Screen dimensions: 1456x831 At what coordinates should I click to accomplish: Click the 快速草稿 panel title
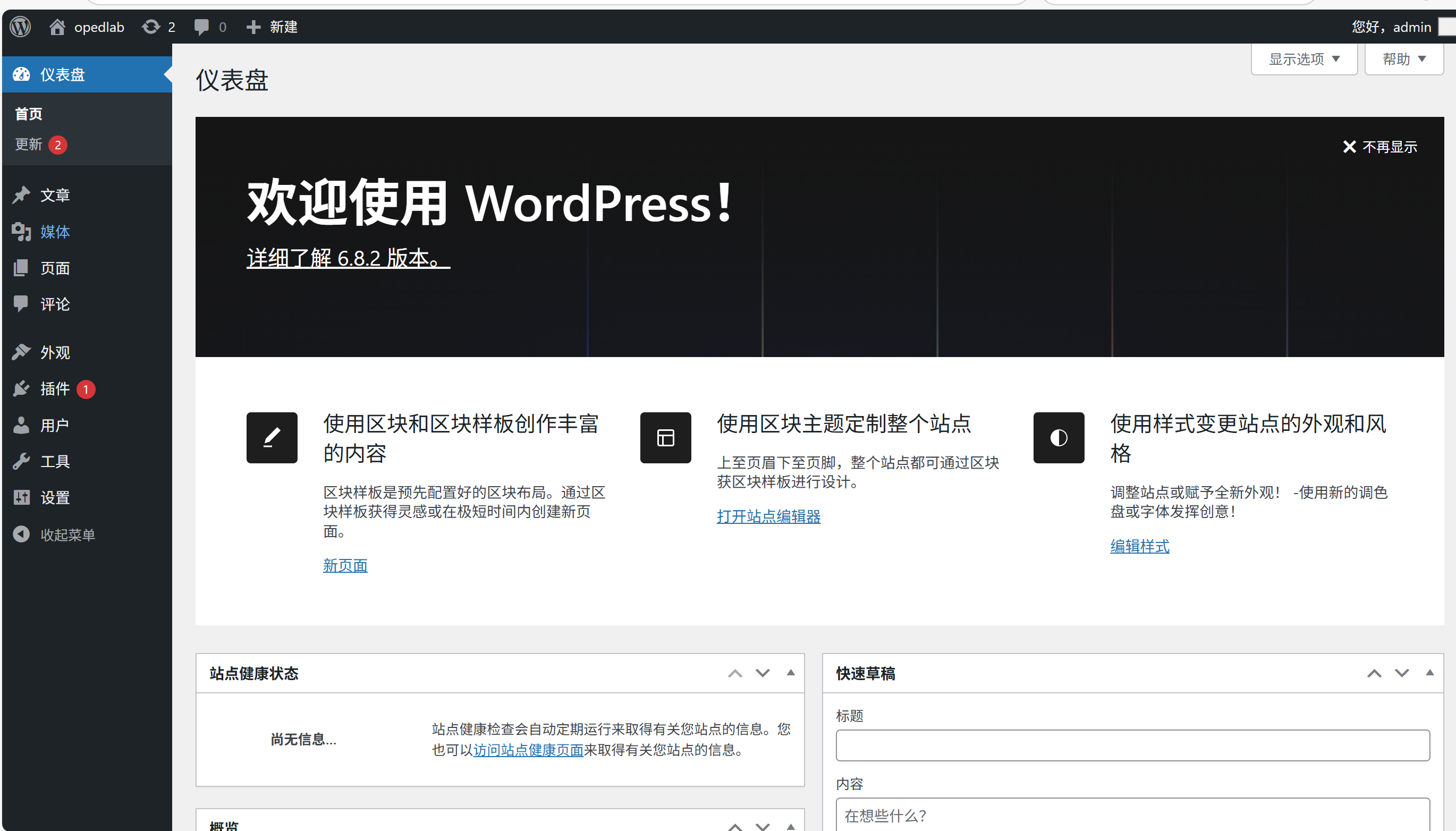click(865, 674)
